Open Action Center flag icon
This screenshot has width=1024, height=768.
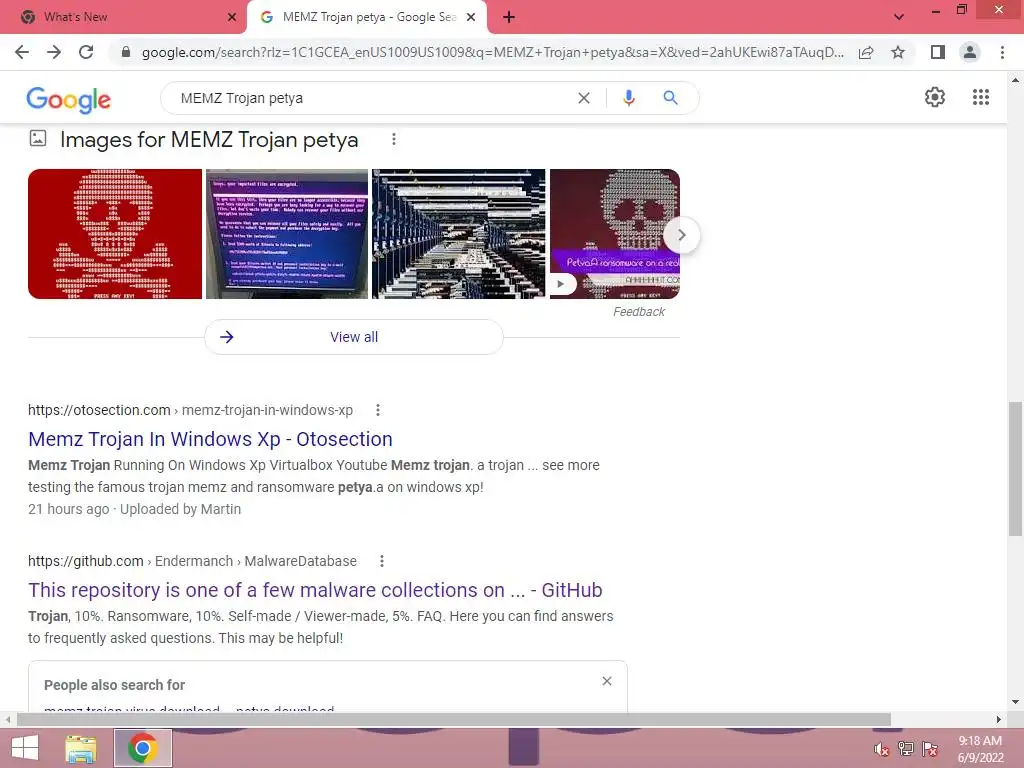click(930, 748)
